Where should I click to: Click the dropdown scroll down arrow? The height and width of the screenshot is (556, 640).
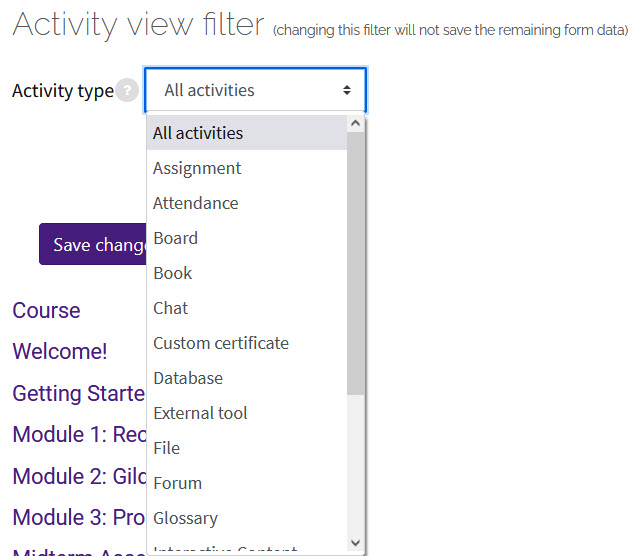(x=356, y=543)
